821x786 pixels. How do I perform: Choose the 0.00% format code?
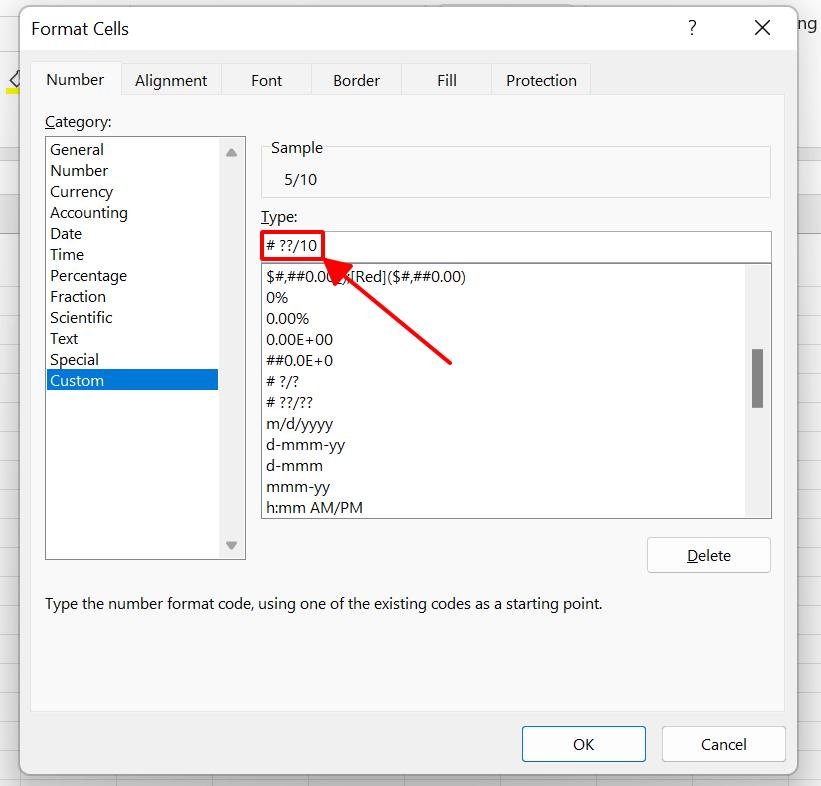(x=503, y=318)
